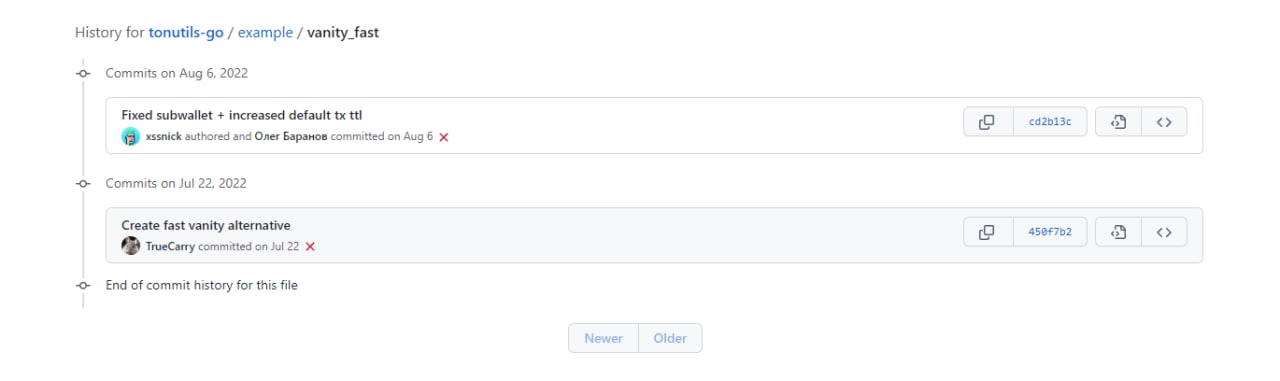Open commit hash 450f7b2

pyautogui.click(x=1050, y=232)
